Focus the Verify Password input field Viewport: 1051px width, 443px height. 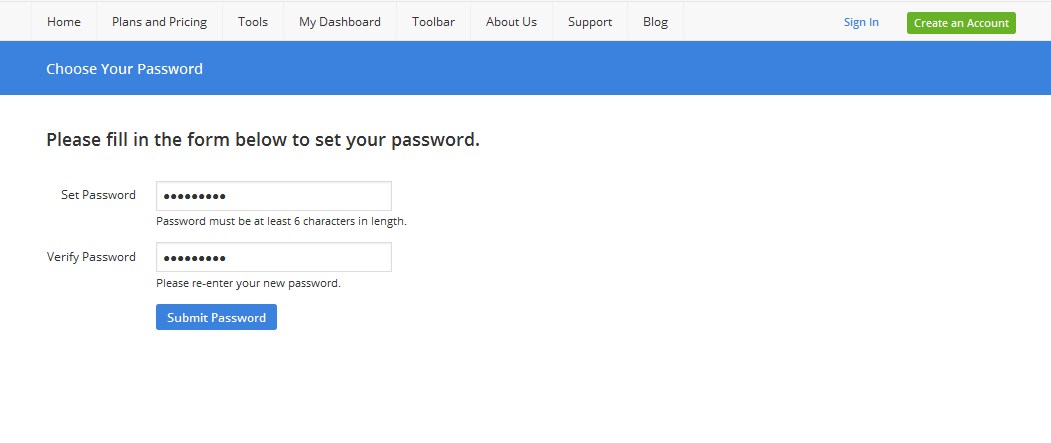tap(273, 257)
